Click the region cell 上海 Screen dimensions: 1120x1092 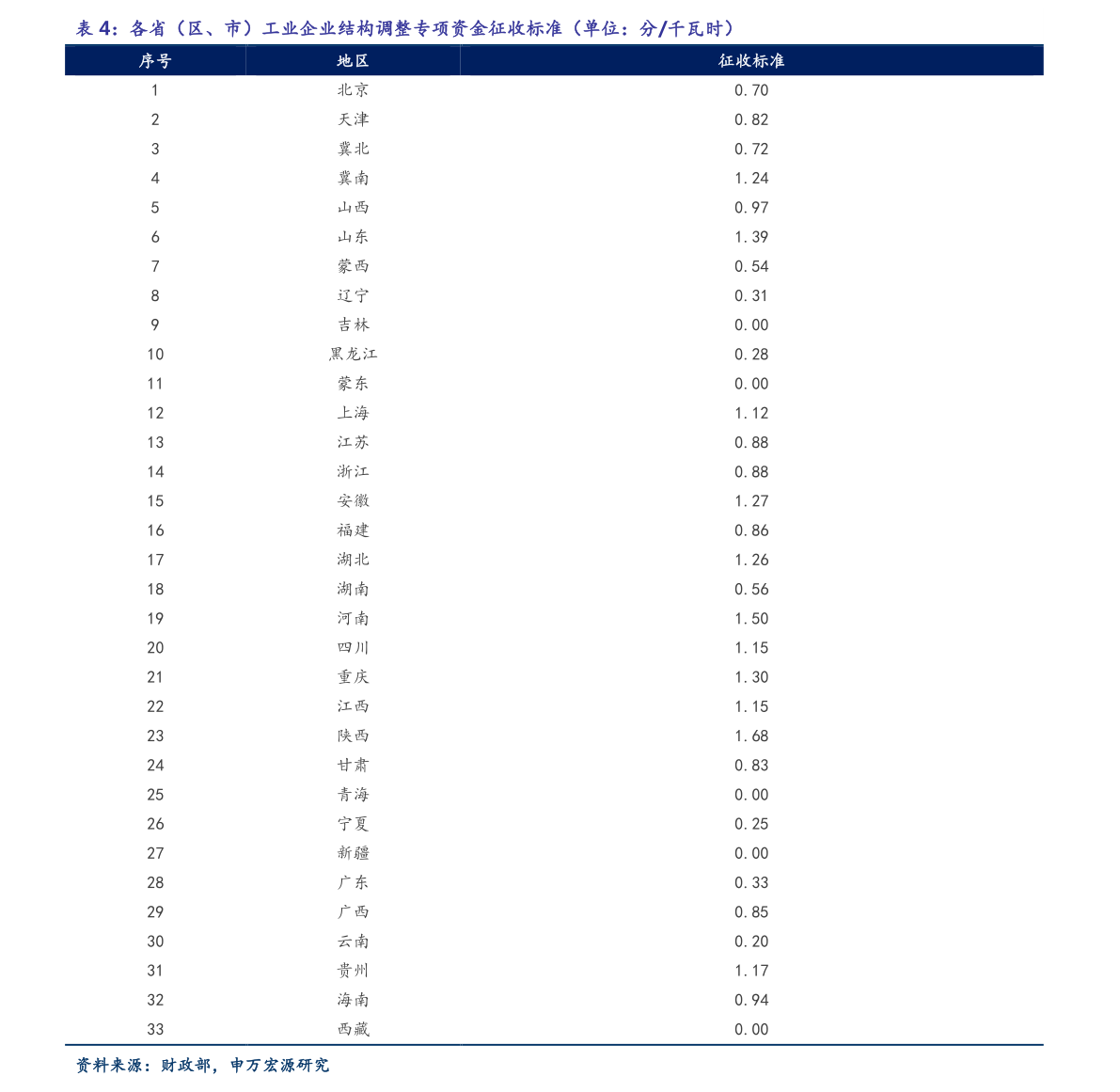point(353,413)
